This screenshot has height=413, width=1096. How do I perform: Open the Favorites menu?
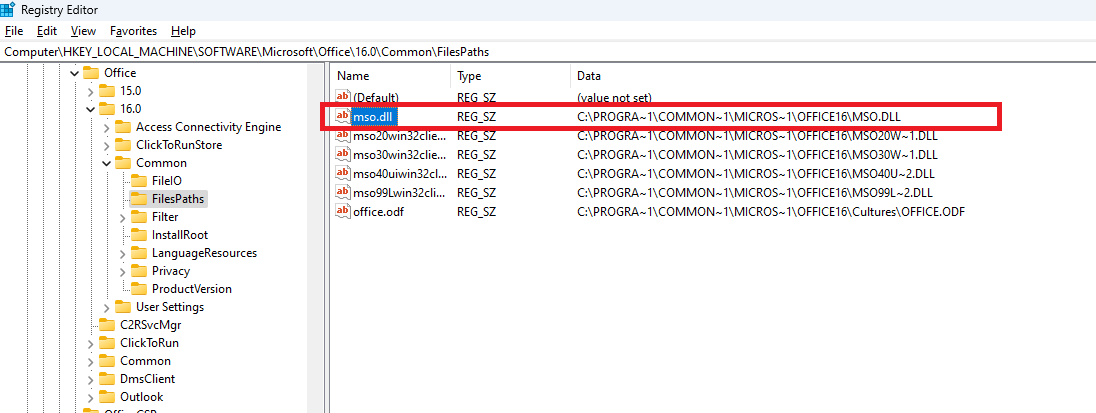click(133, 31)
